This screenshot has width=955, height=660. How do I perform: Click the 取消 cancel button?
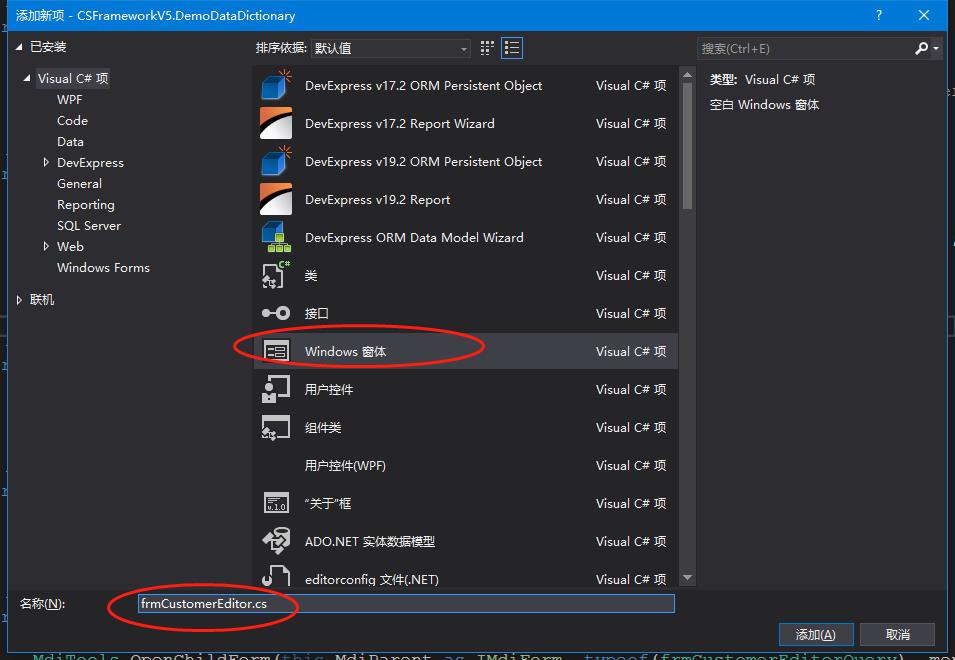coord(896,634)
